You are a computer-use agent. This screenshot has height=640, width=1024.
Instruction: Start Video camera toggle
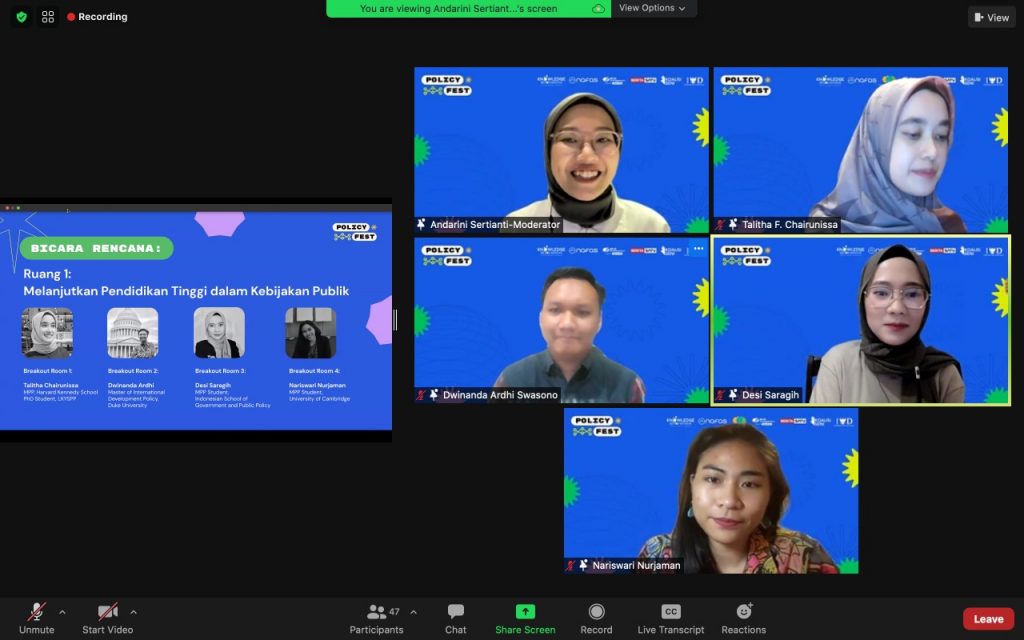107,612
